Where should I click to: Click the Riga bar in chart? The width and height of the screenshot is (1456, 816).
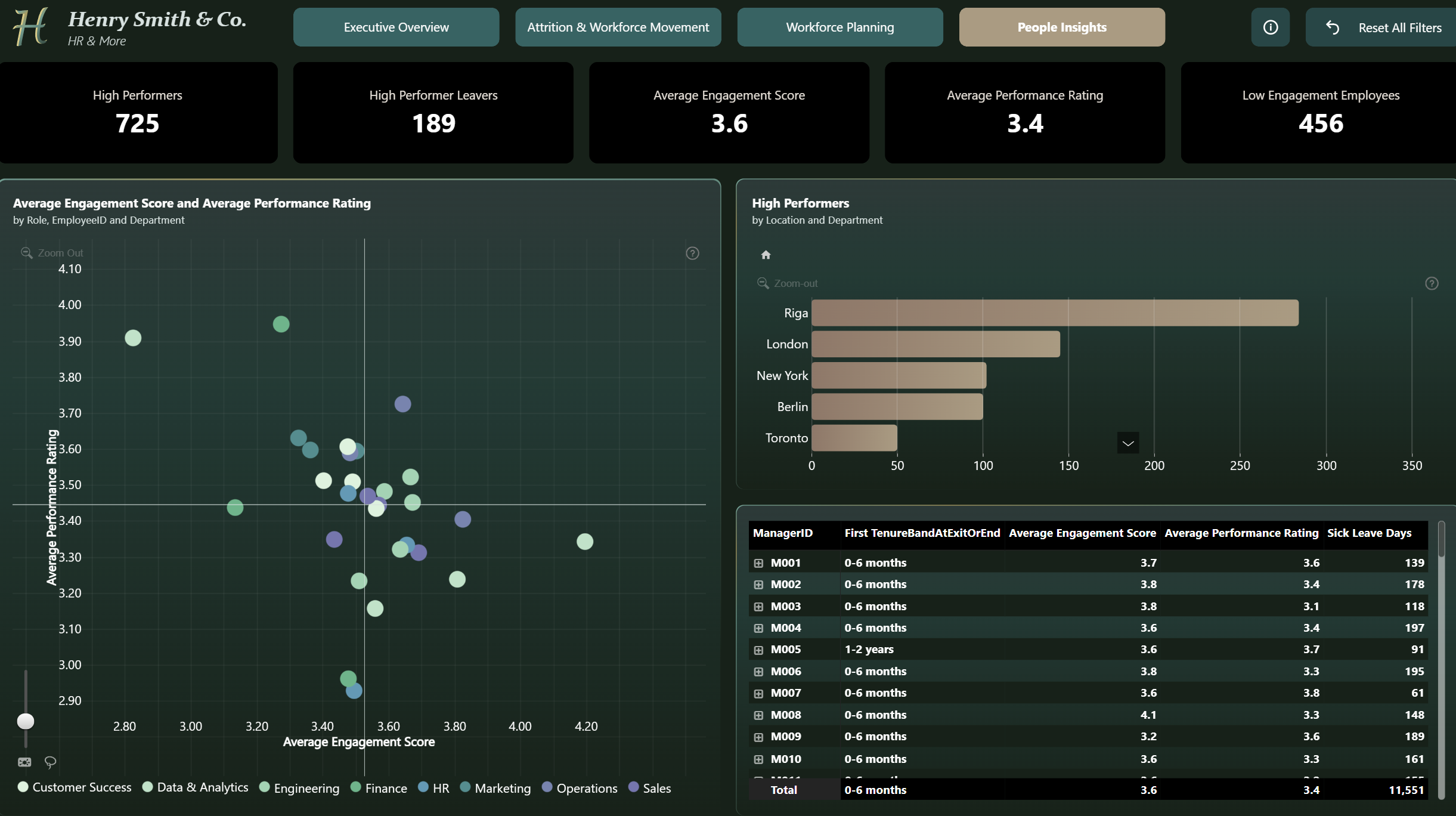point(1055,313)
